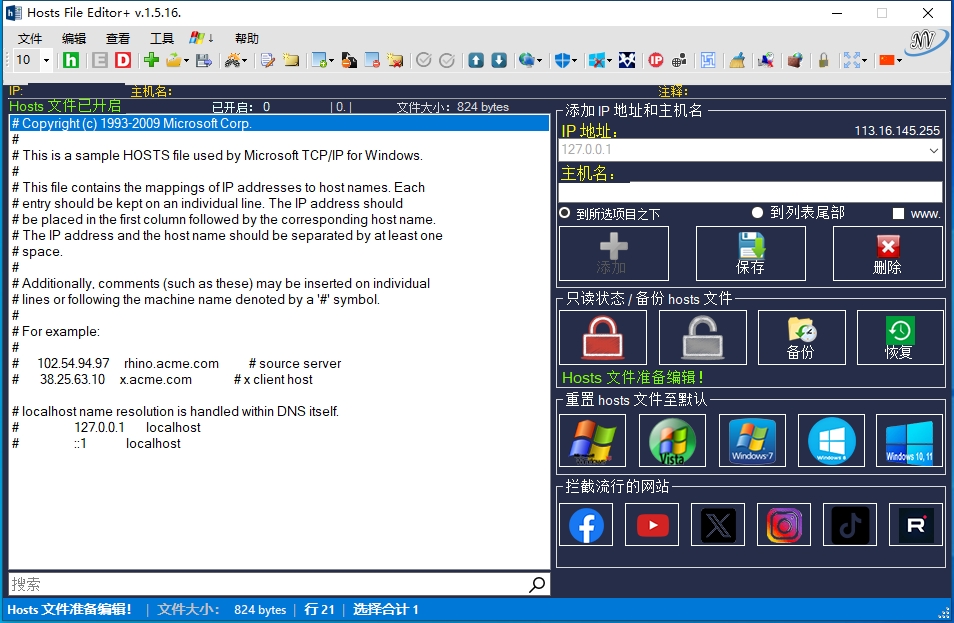Click the blue down-arrow move down icon

tap(499, 60)
